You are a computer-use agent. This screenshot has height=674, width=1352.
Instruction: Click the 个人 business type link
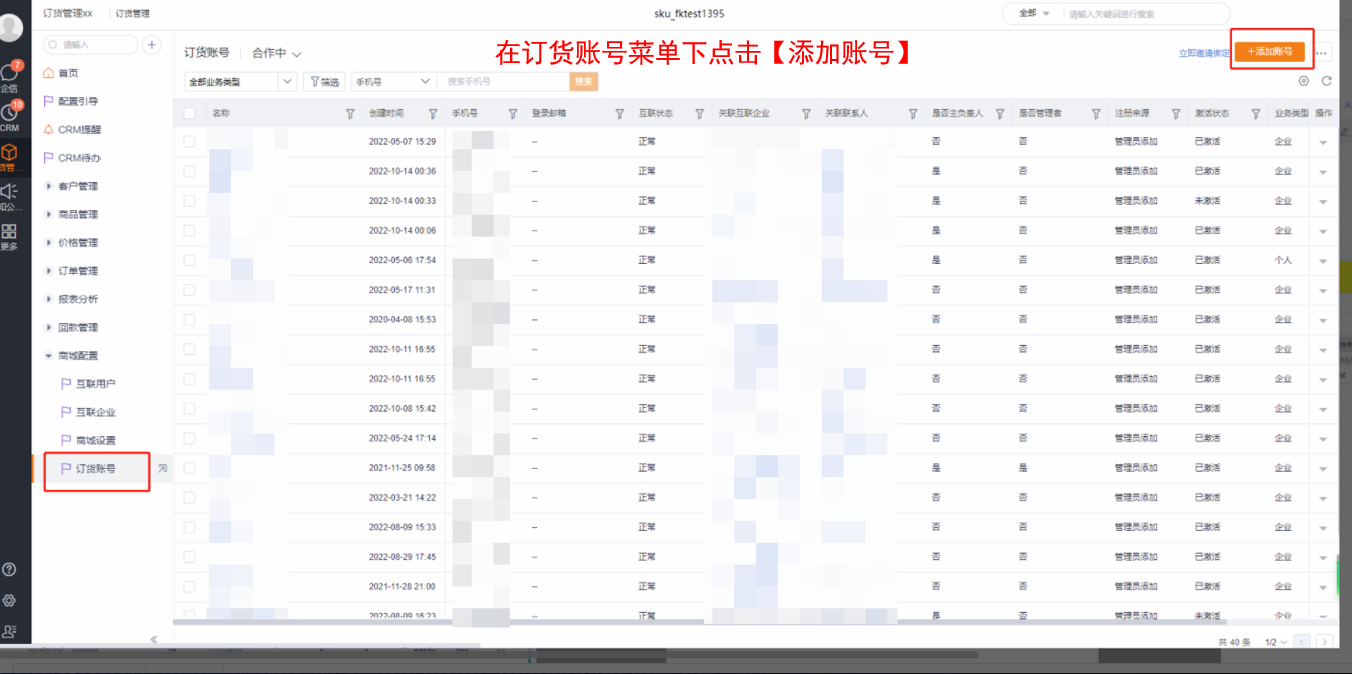pos(1283,260)
